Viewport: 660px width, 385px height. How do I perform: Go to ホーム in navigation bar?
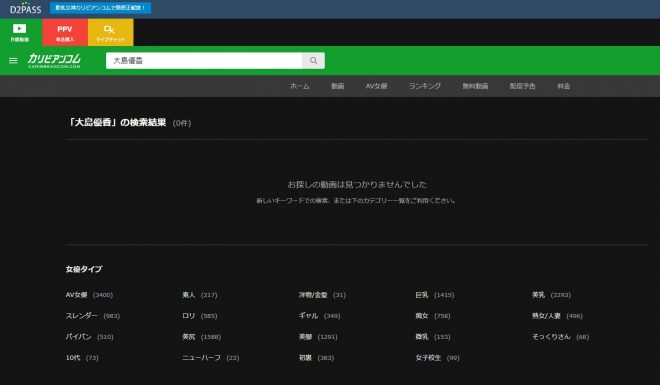click(x=300, y=86)
